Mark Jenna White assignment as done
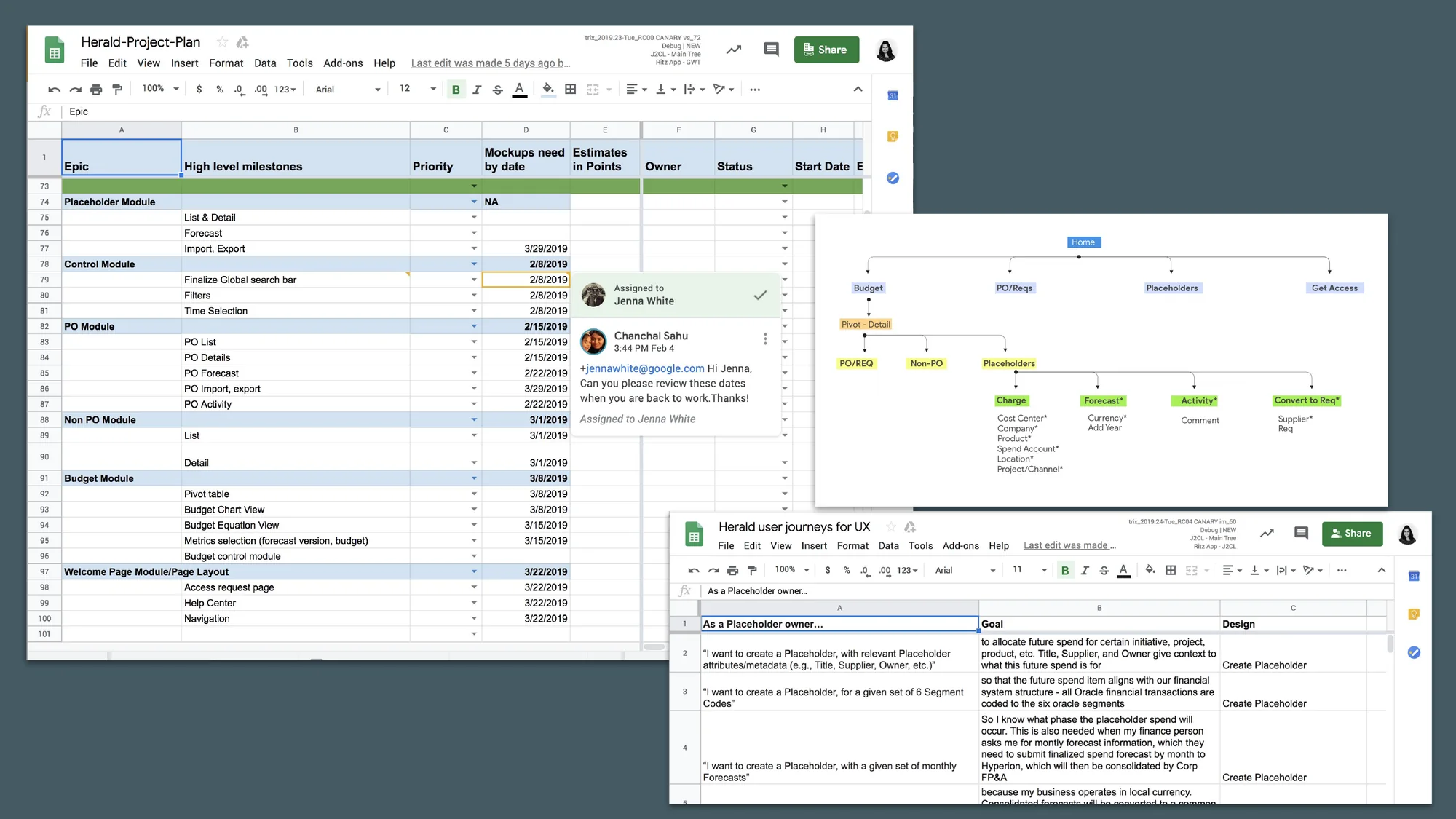Screen dimensions: 1456x819 [760, 295]
